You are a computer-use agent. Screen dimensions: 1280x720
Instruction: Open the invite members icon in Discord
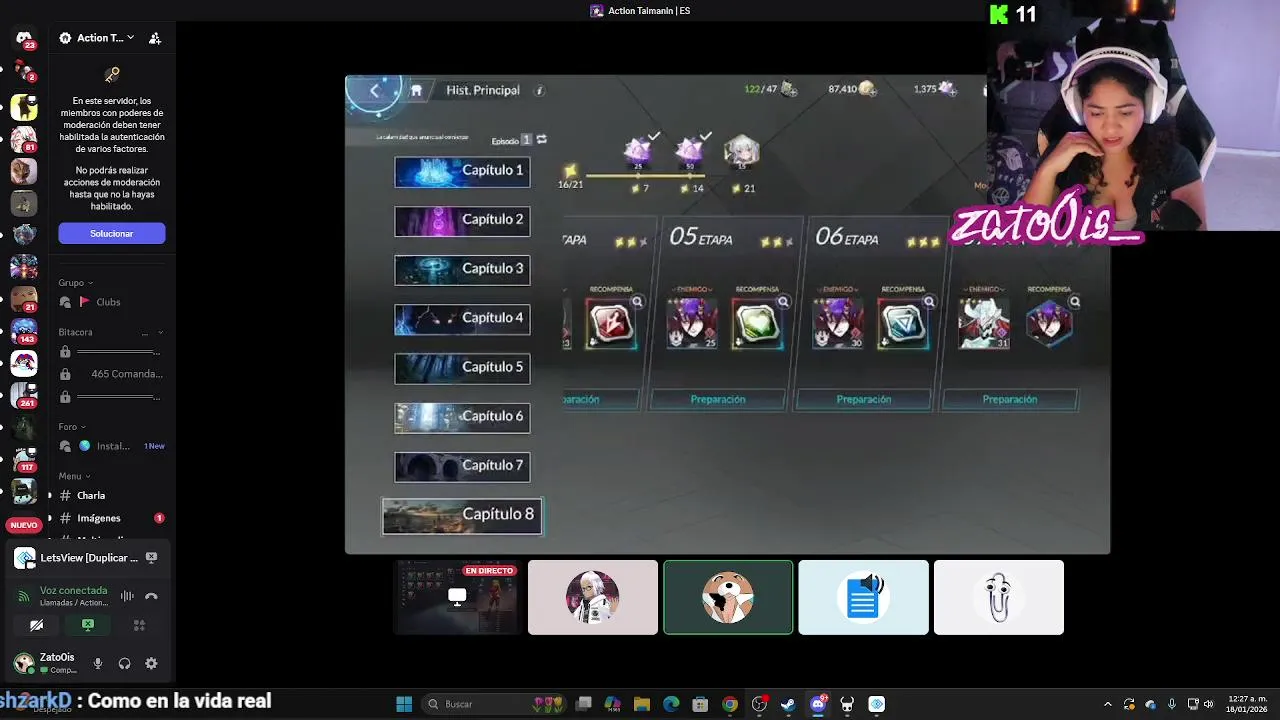(x=155, y=38)
